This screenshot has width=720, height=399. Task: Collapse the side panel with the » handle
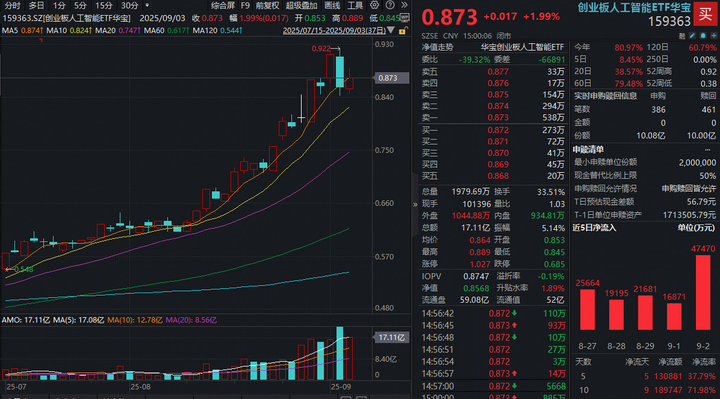[x=415, y=204]
